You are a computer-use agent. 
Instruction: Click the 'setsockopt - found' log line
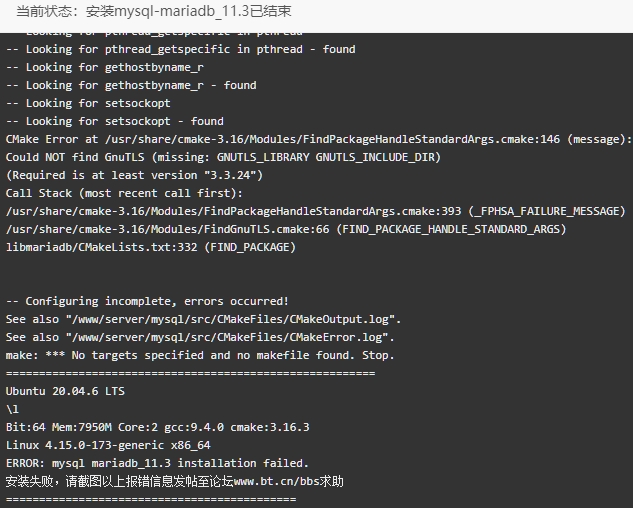coord(114,121)
